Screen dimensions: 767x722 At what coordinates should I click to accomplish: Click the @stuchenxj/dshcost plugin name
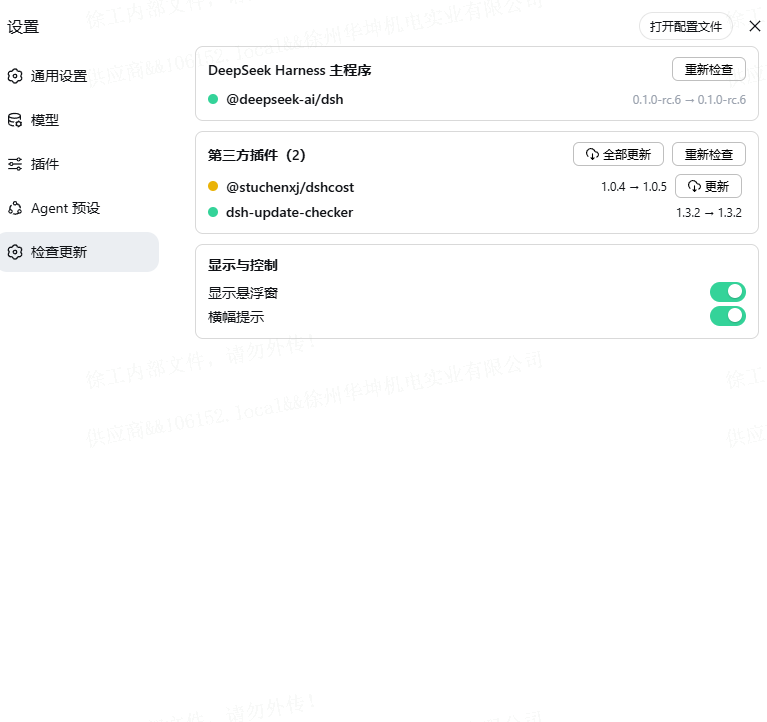pyautogui.click(x=290, y=187)
